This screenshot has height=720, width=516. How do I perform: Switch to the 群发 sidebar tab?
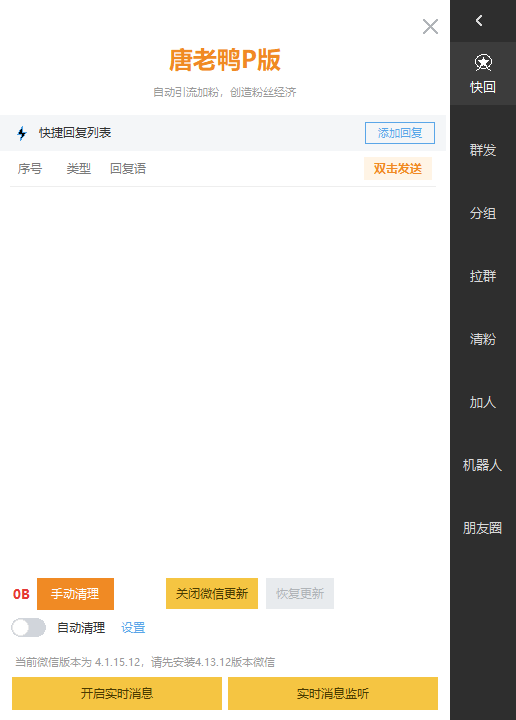483,150
